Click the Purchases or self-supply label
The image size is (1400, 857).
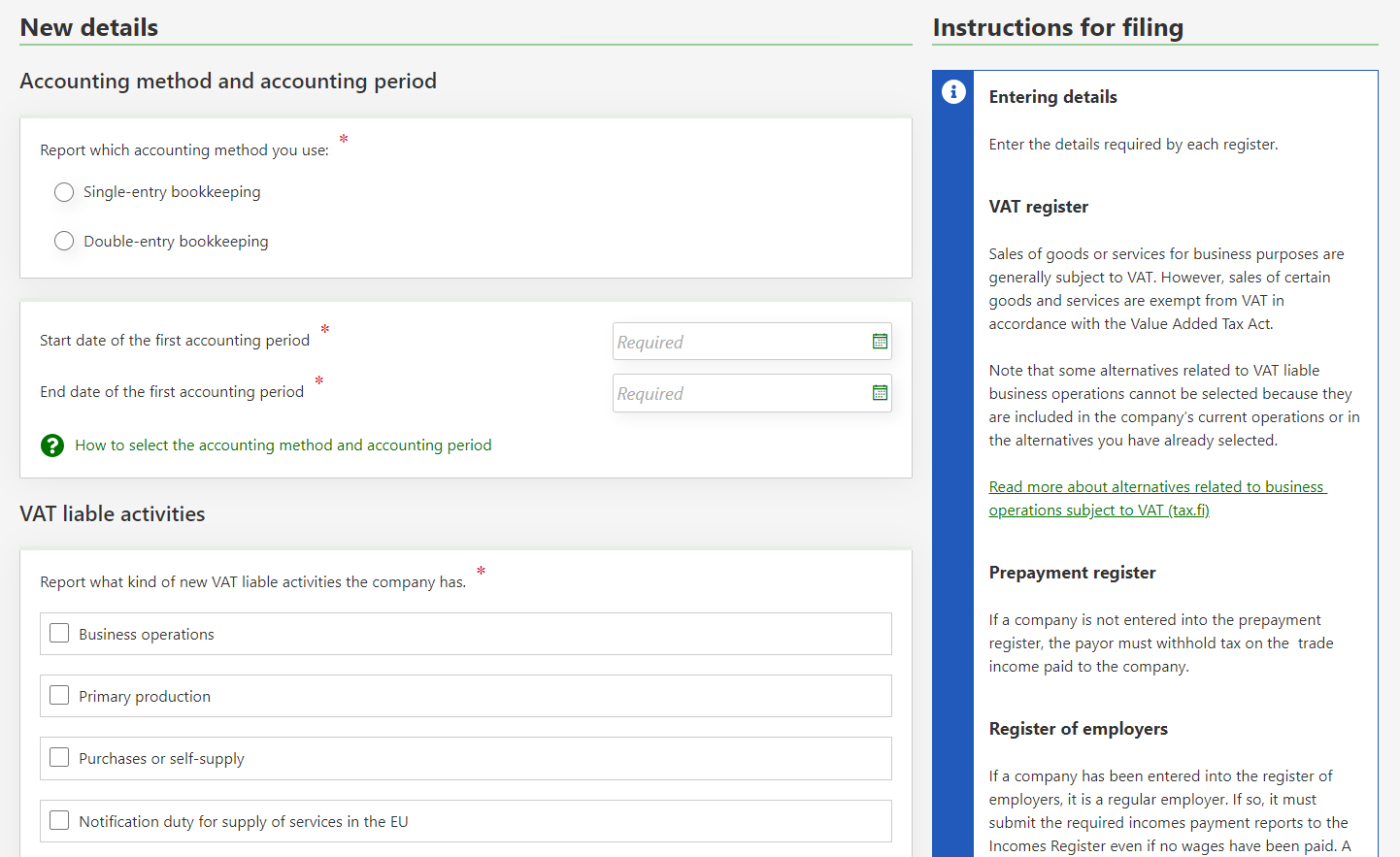point(161,759)
